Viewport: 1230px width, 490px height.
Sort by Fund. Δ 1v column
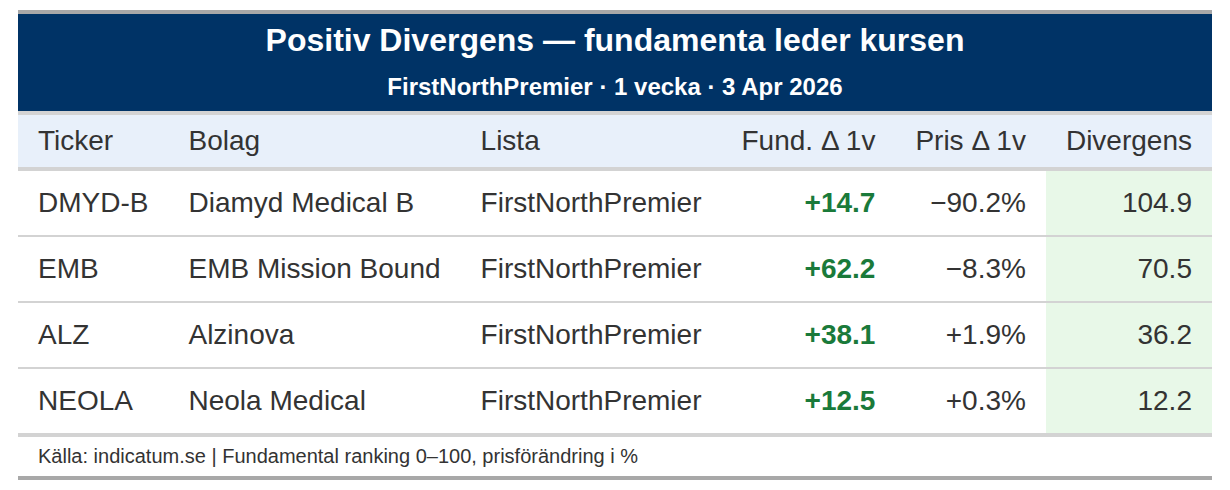[808, 141]
